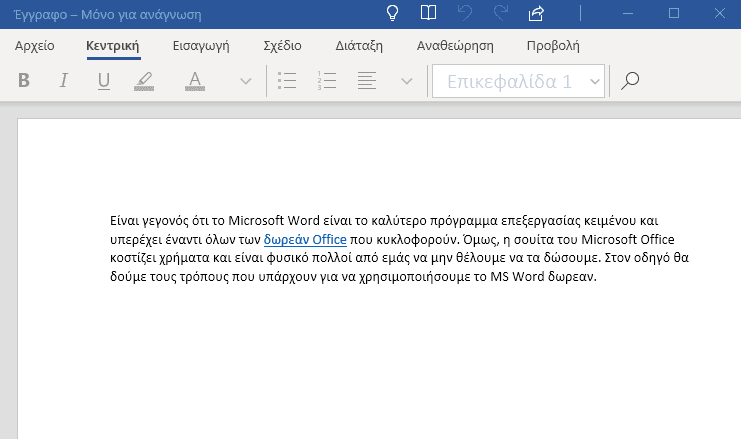The height and width of the screenshot is (439, 741).
Task: Open the Αρχείο tab
Action: pos(34,46)
